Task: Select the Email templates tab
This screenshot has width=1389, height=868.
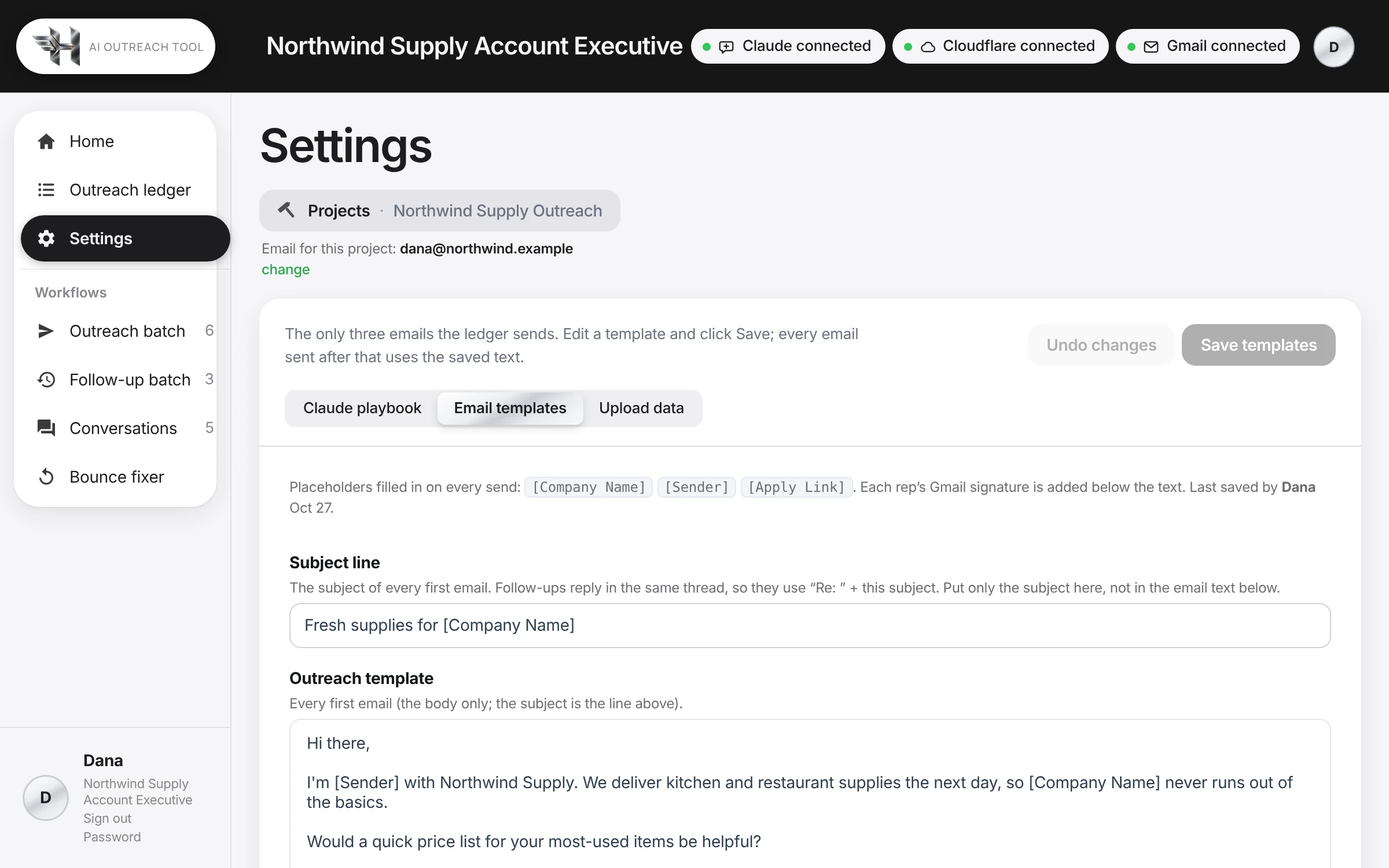Action: coord(510,409)
